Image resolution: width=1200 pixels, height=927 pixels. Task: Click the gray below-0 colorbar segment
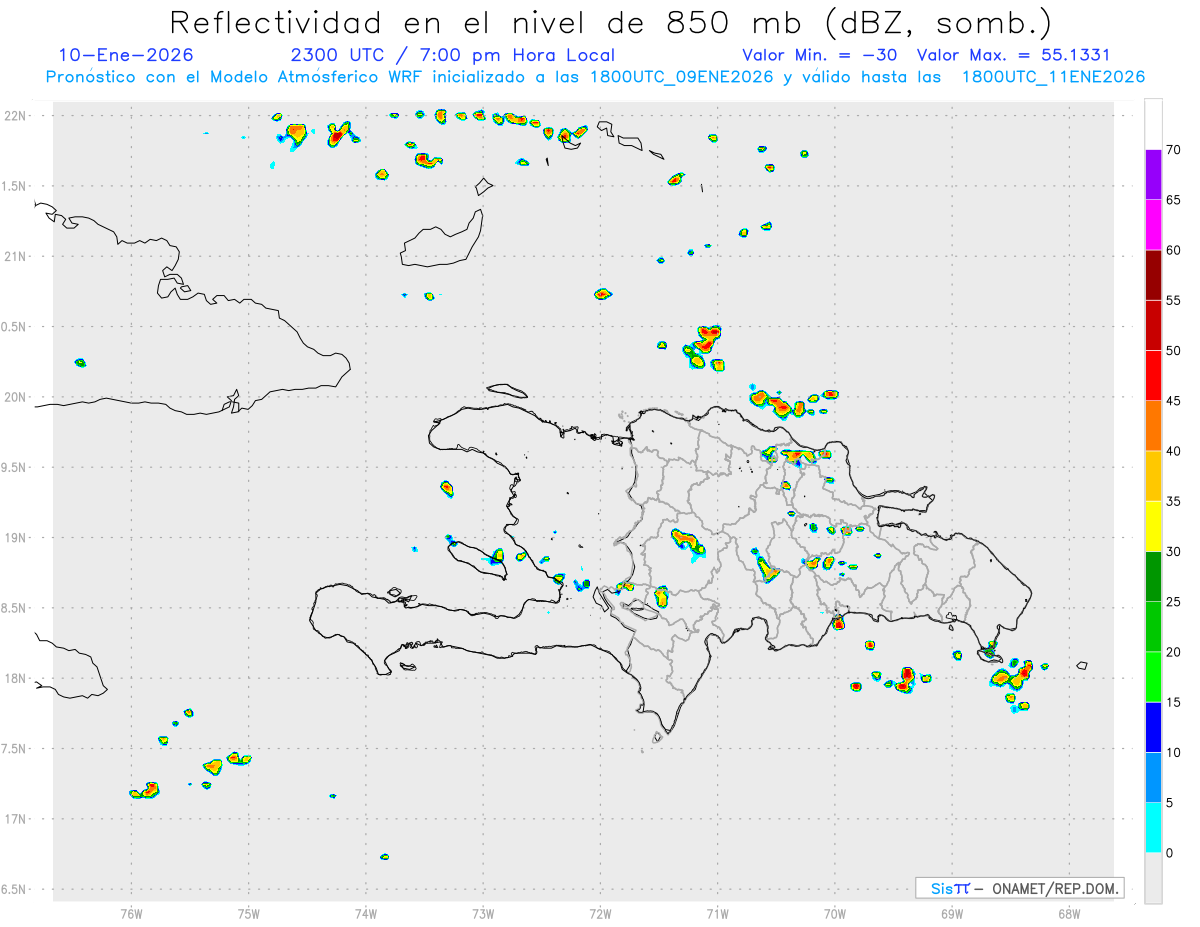[x=1153, y=878]
